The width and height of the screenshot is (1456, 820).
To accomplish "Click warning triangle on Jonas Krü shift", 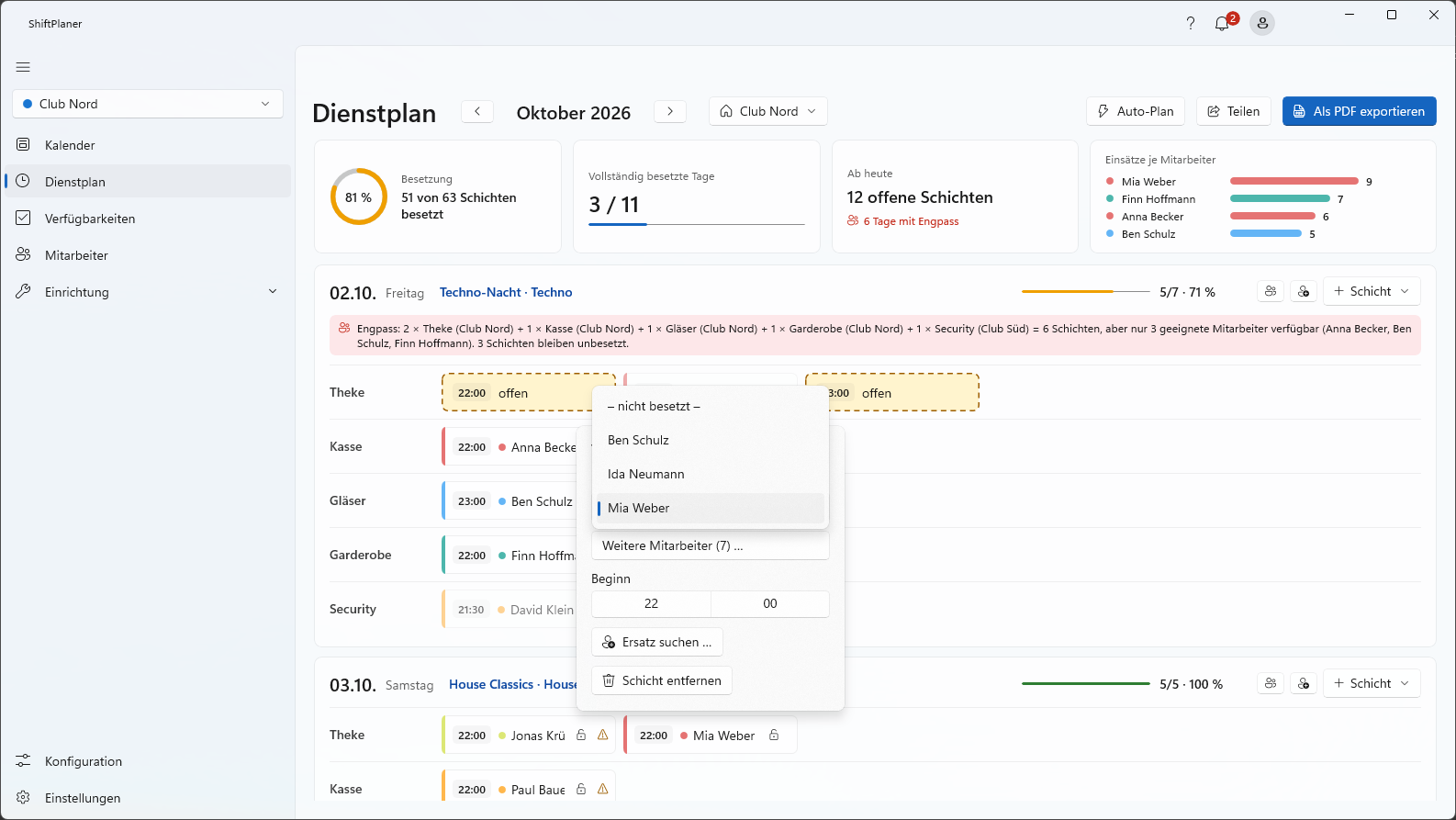I will click(603, 735).
